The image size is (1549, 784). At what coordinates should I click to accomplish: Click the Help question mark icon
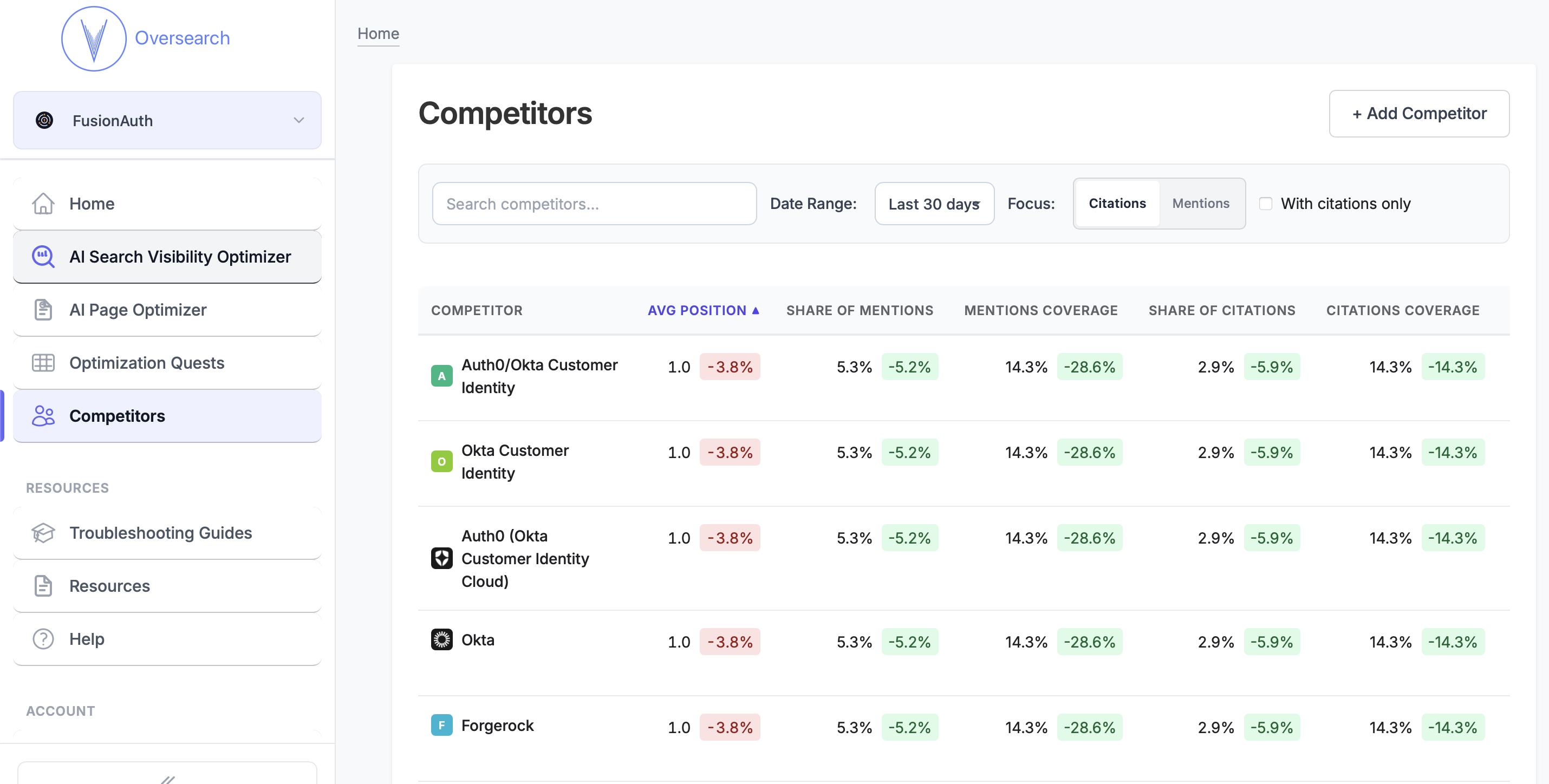[x=43, y=638]
